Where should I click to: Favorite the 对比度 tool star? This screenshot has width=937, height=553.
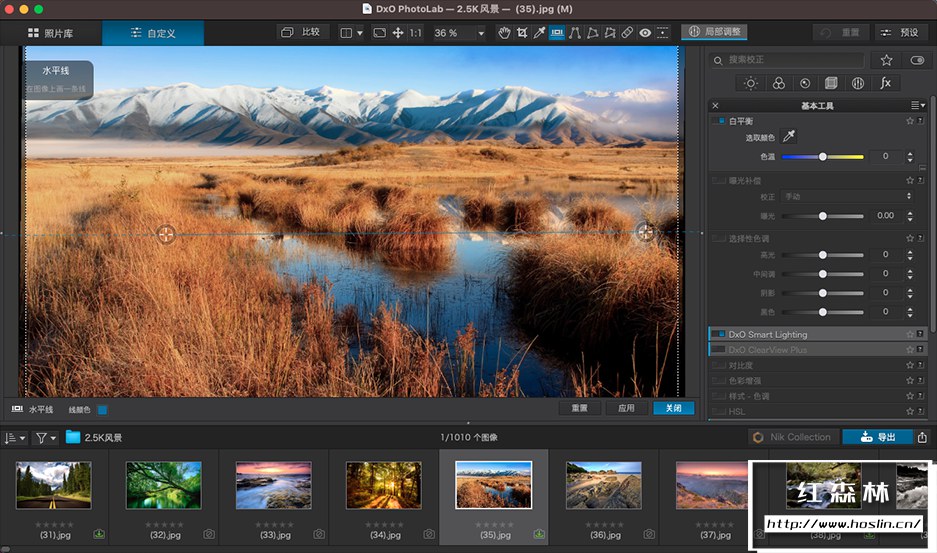click(910, 365)
